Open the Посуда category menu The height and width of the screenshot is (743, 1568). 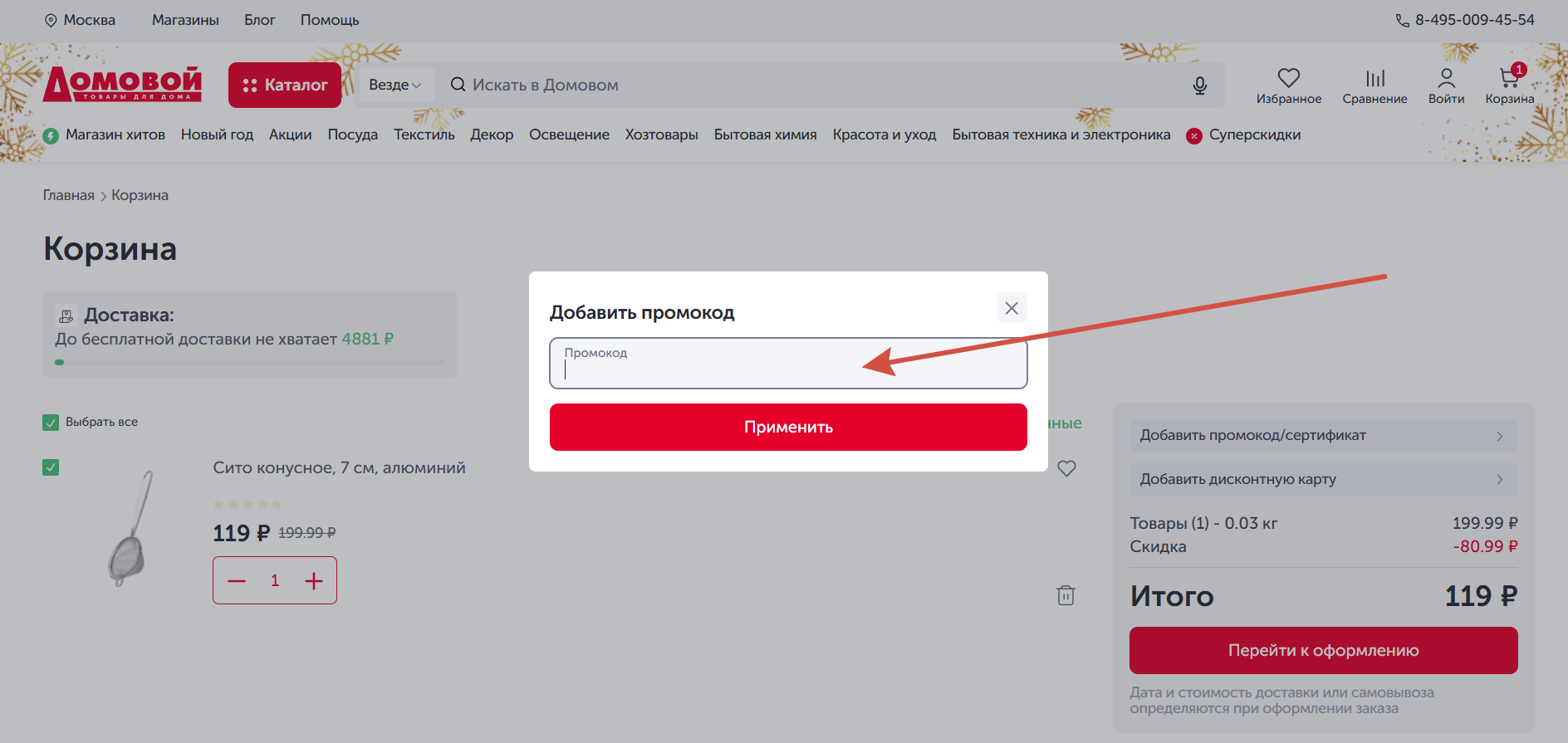pos(352,134)
